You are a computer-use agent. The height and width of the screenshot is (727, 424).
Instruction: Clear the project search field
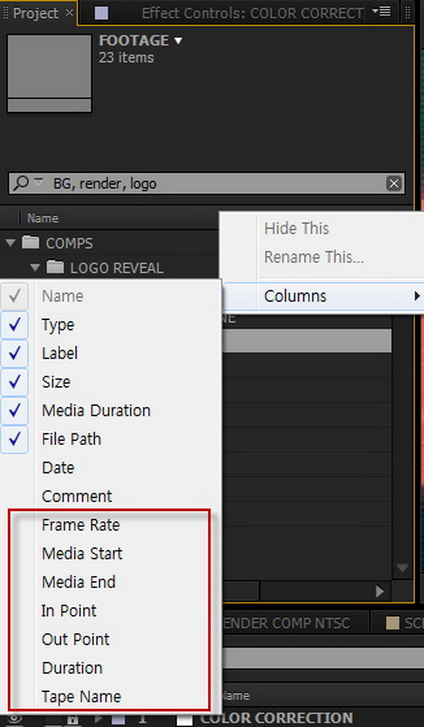click(x=393, y=184)
